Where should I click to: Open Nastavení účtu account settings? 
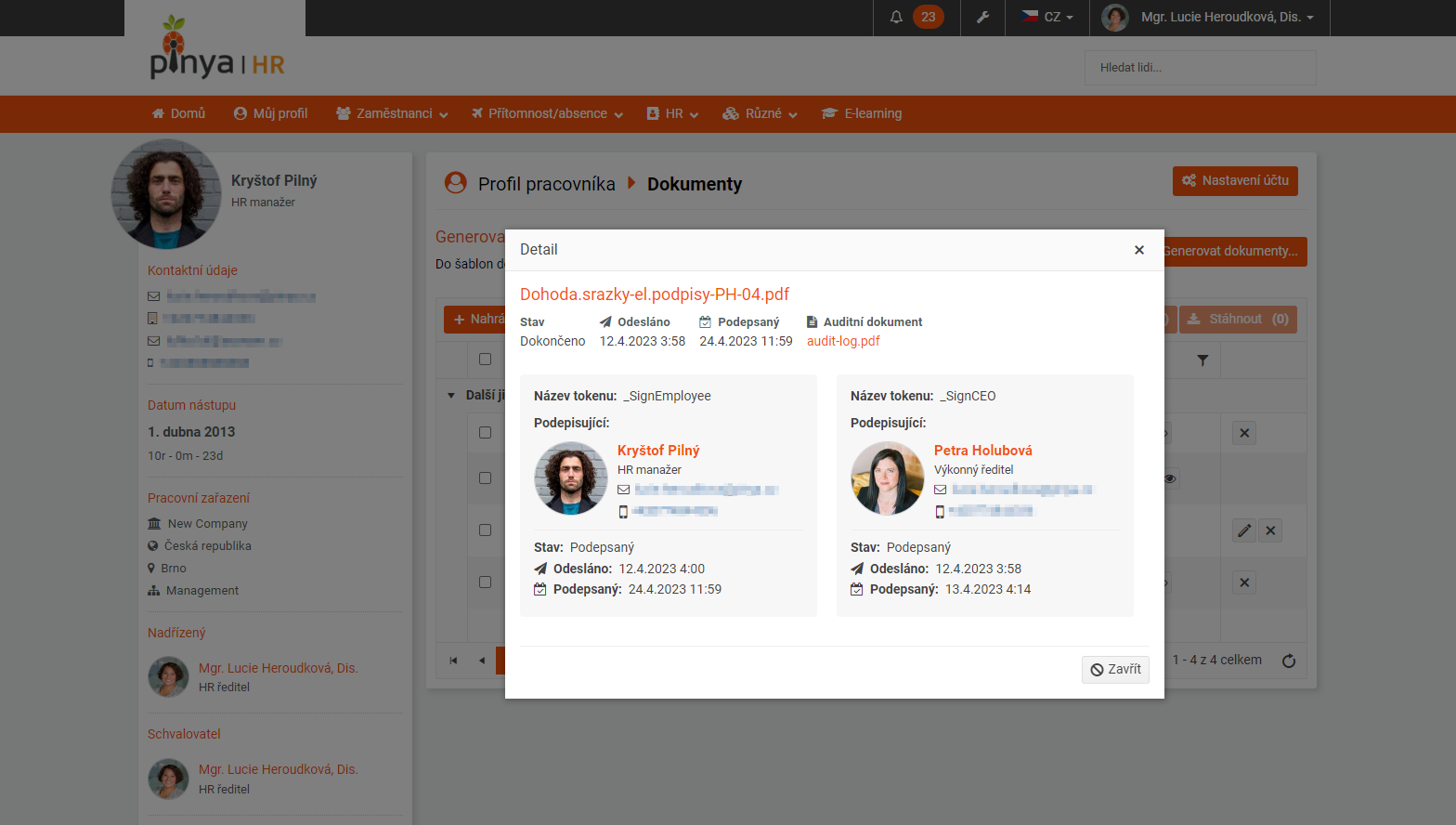(1235, 181)
